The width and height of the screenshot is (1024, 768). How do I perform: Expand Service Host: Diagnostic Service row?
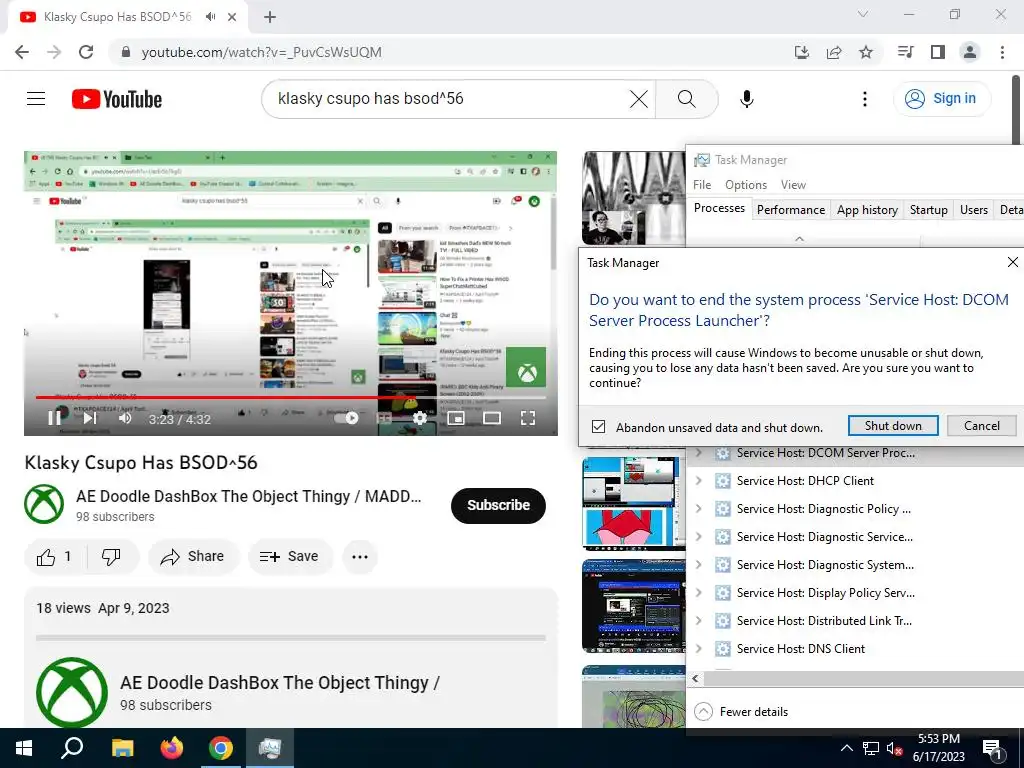(698, 537)
